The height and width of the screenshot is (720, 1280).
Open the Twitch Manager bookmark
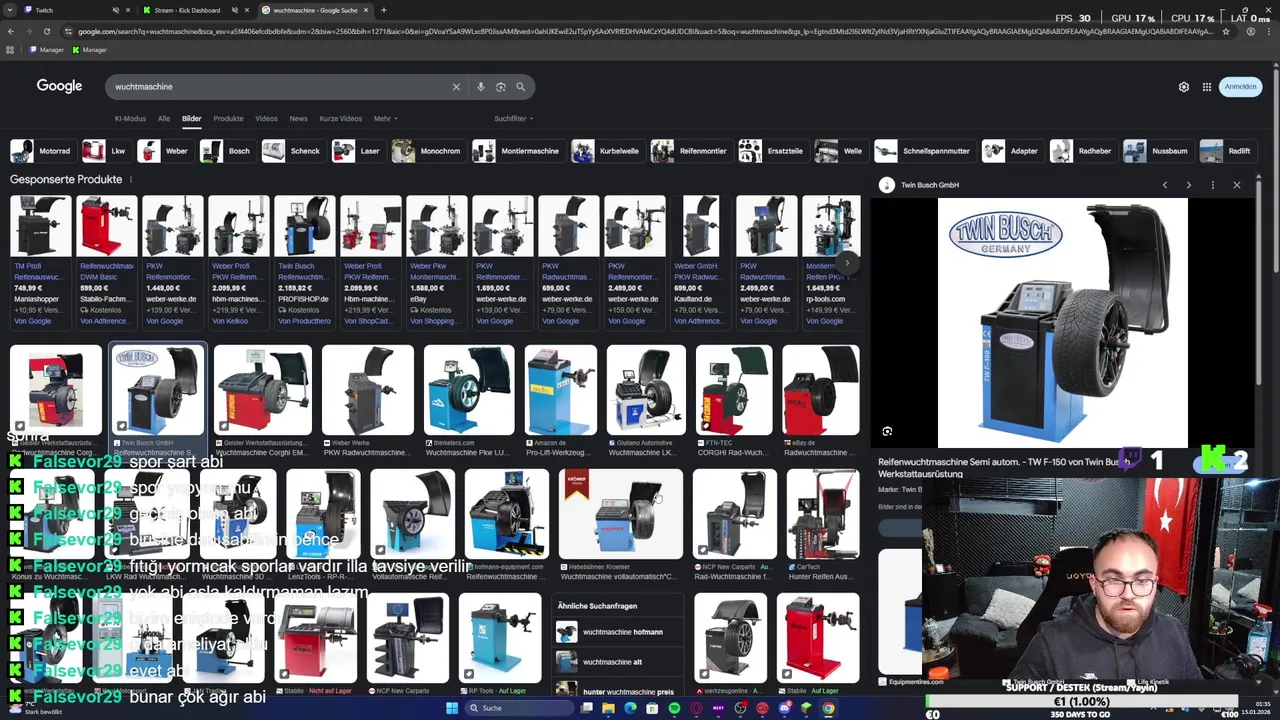coord(46,50)
